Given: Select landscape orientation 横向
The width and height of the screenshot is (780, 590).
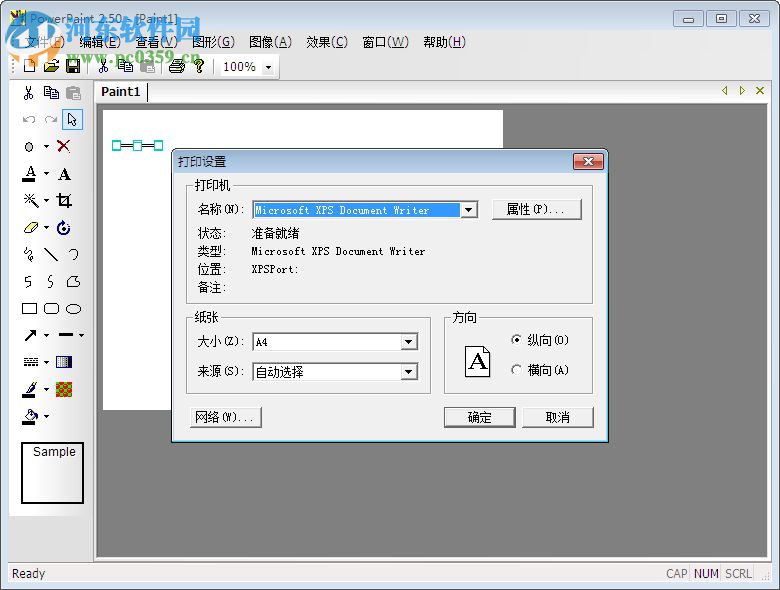Looking at the screenshot, I should (x=539, y=370).
